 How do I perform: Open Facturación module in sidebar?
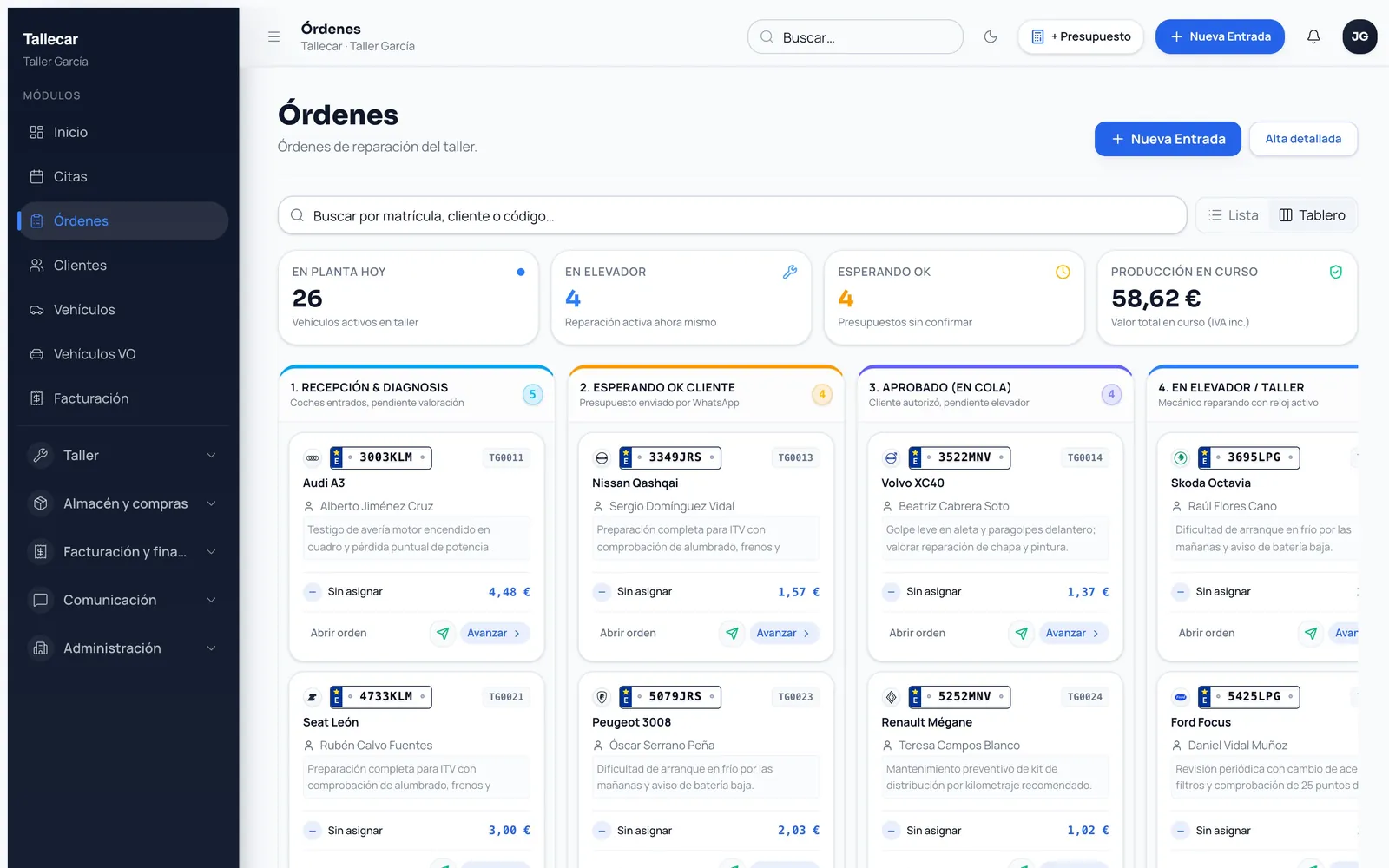123,398
